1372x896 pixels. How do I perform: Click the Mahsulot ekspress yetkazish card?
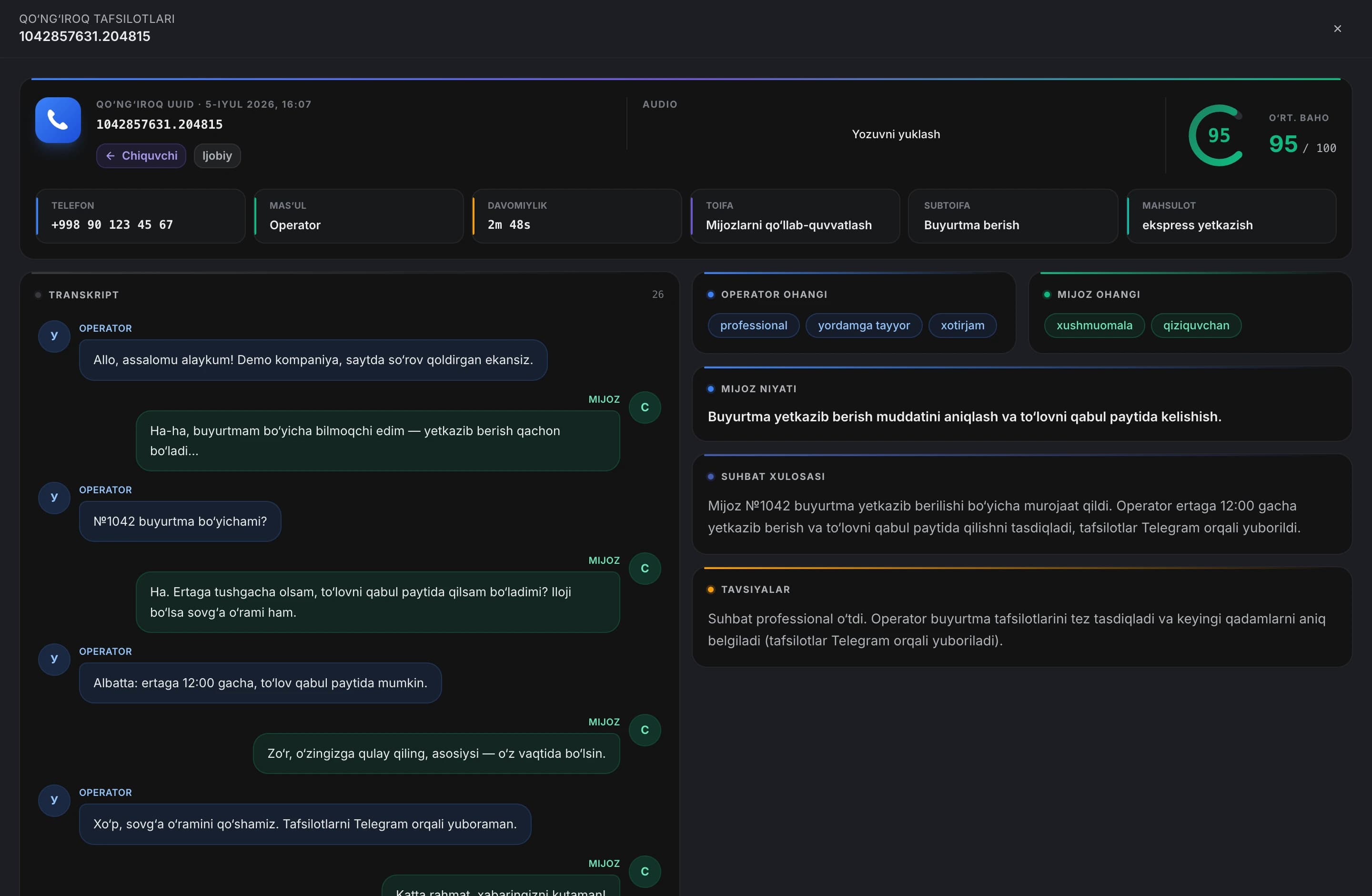(1231, 216)
